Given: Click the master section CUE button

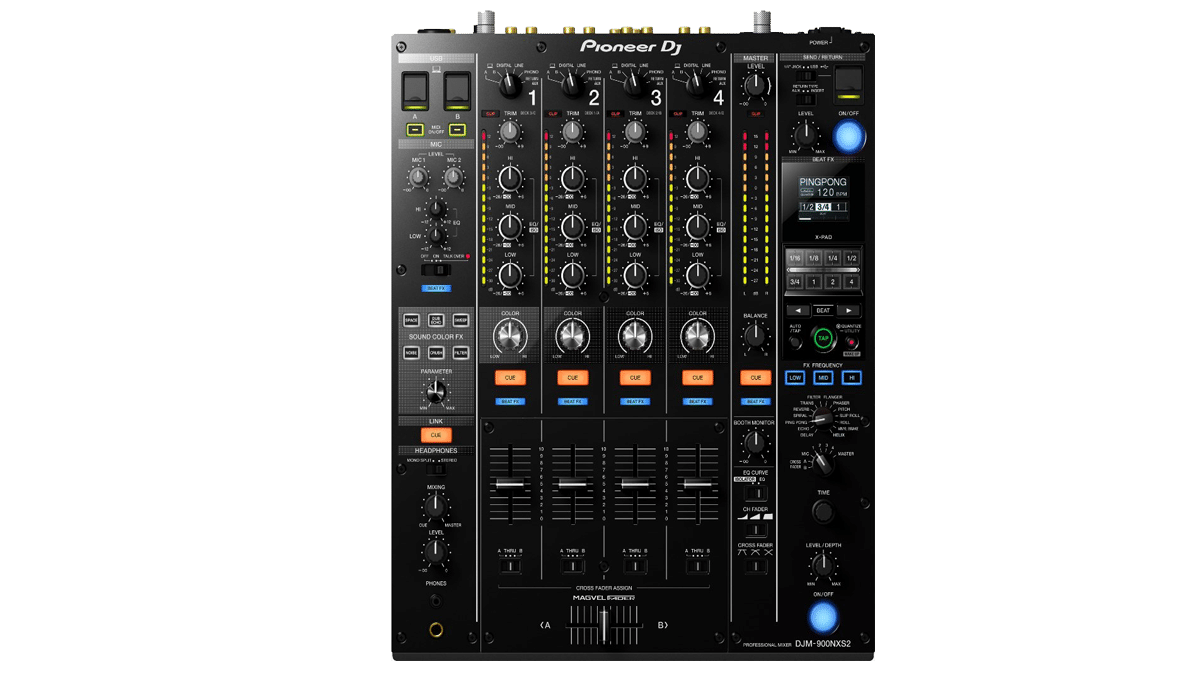Looking at the screenshot, I should (756, 378).
